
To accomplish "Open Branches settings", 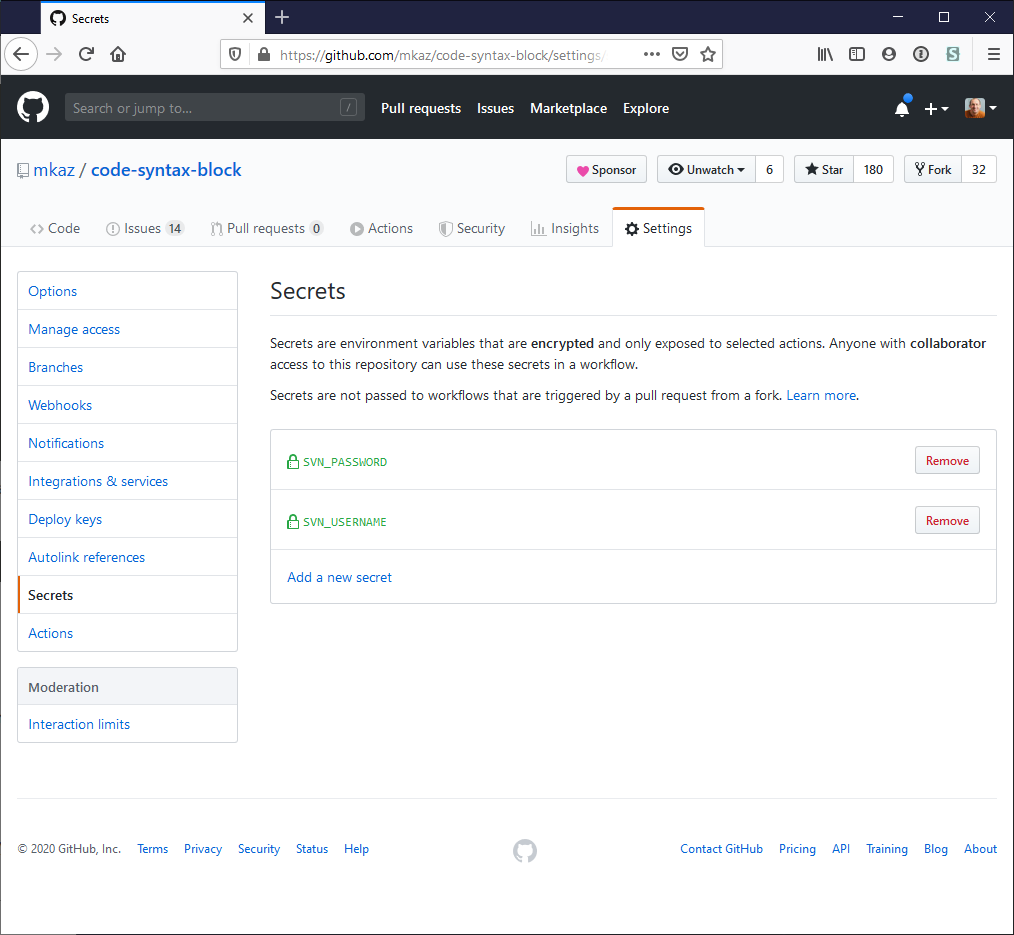I will [x=127, y=367].
